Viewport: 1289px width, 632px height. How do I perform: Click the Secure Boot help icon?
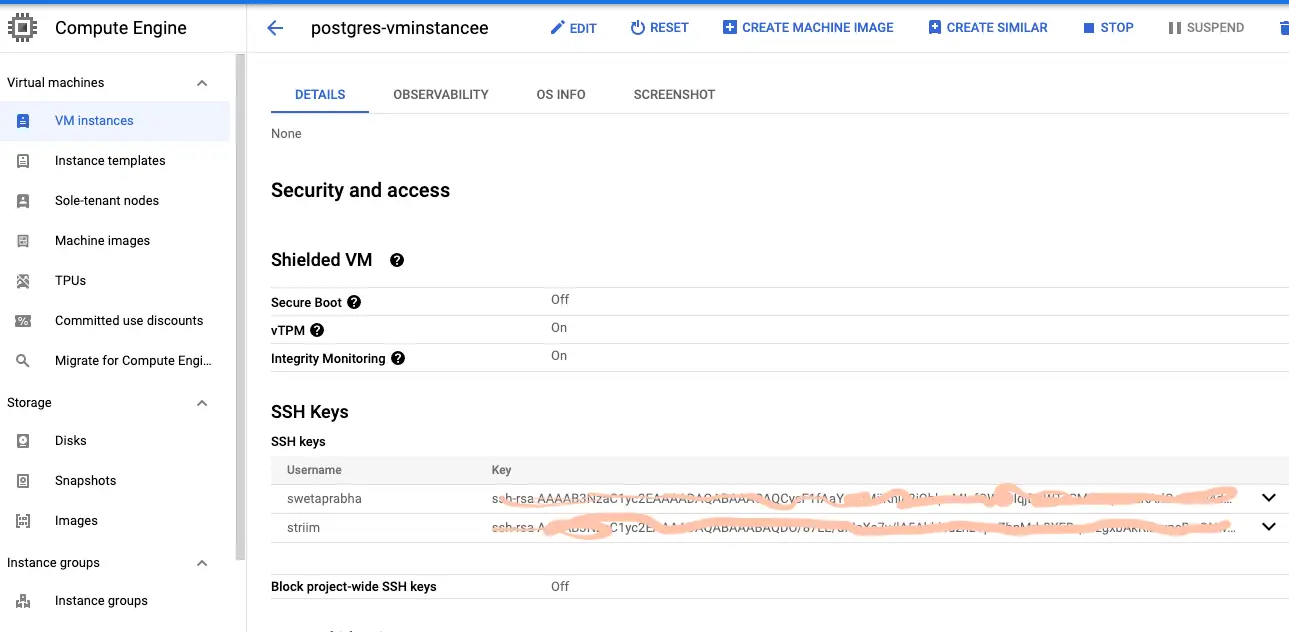point(354,302)
